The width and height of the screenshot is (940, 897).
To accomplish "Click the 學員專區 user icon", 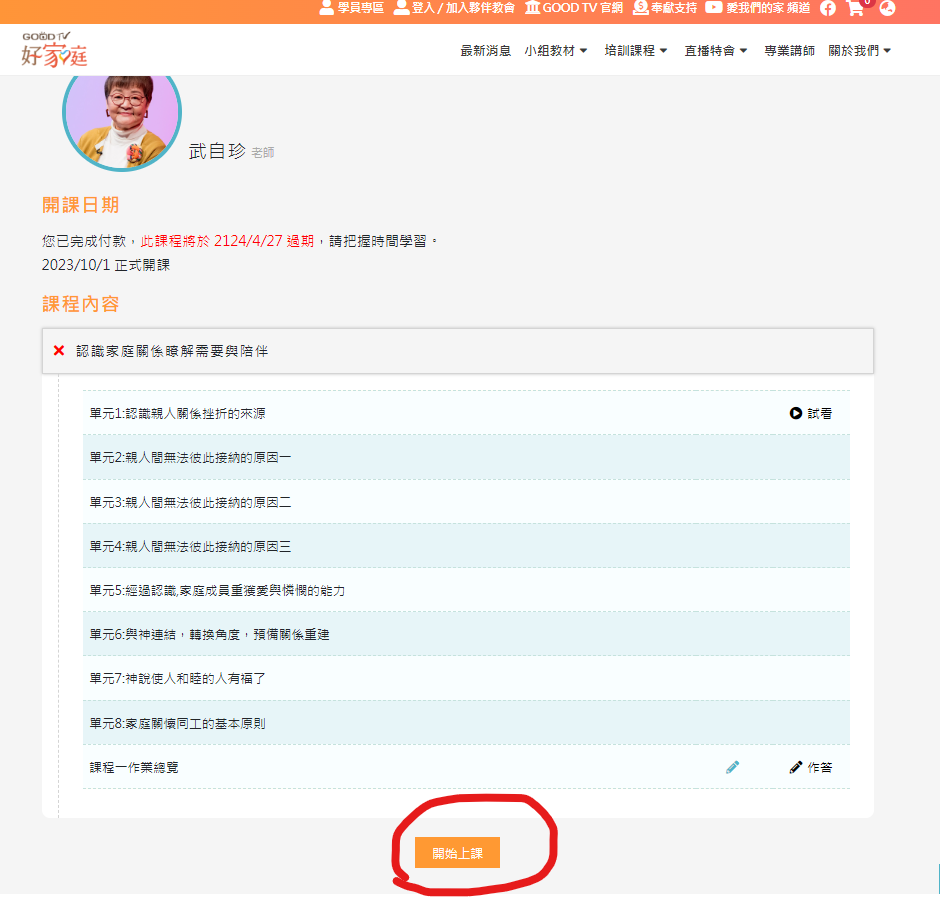I will (x=327, y=8).
